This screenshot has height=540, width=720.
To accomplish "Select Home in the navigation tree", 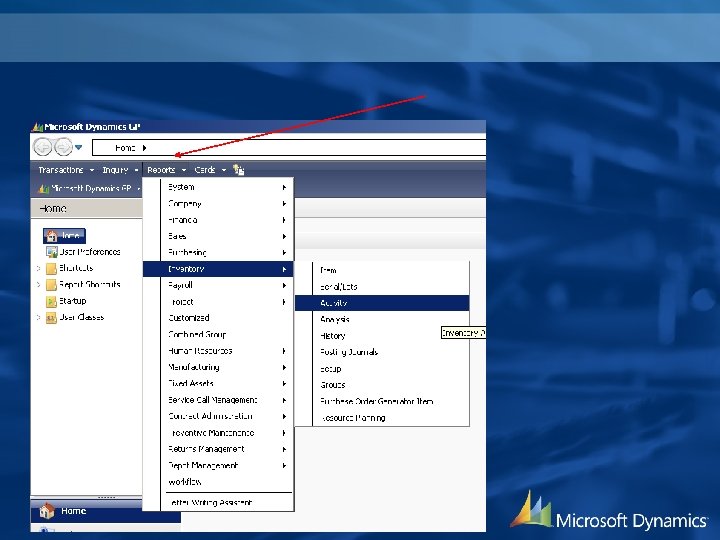I will (64, 236).
